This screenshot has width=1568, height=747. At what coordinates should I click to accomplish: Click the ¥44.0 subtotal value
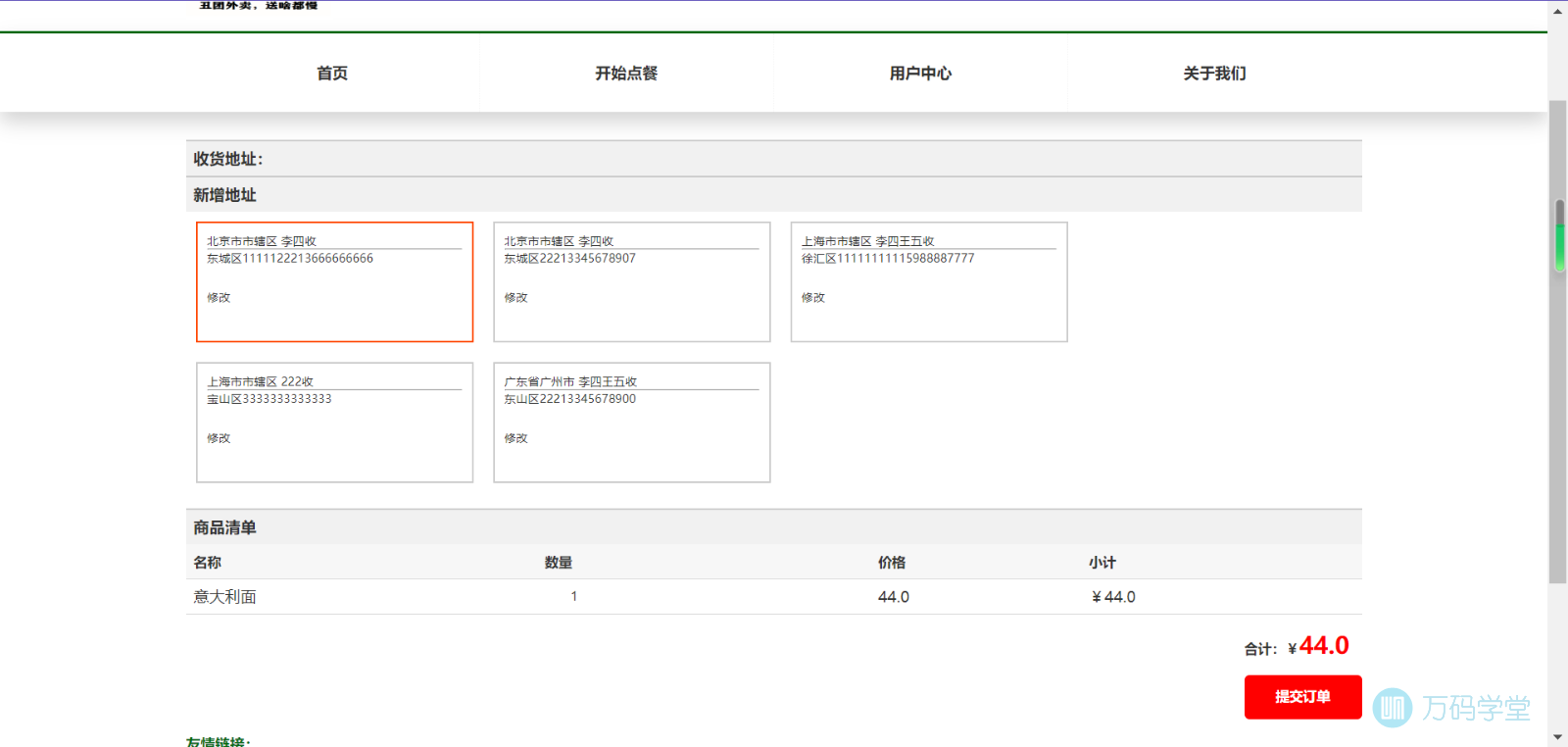[x=1113, y=597]
